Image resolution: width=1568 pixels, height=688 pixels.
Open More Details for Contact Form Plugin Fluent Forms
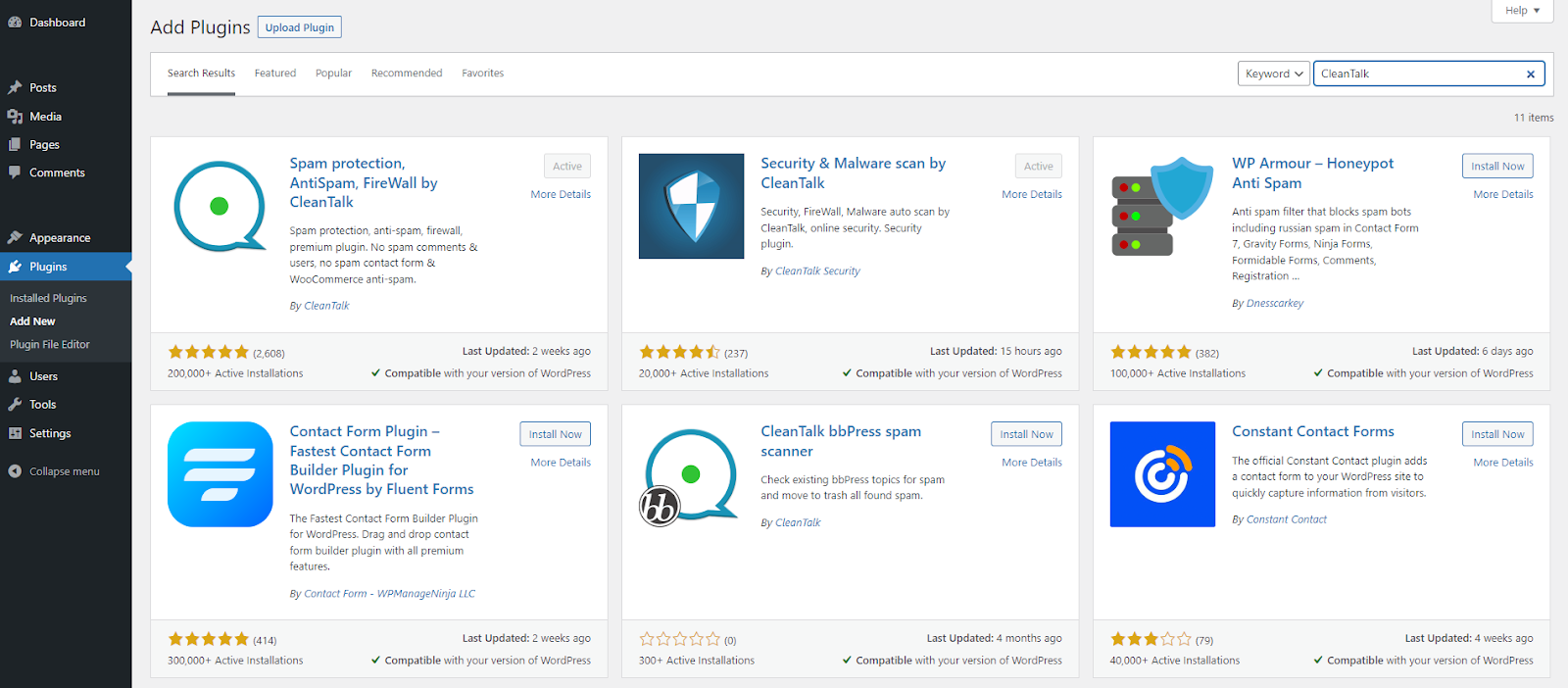[x=561, y=463]
